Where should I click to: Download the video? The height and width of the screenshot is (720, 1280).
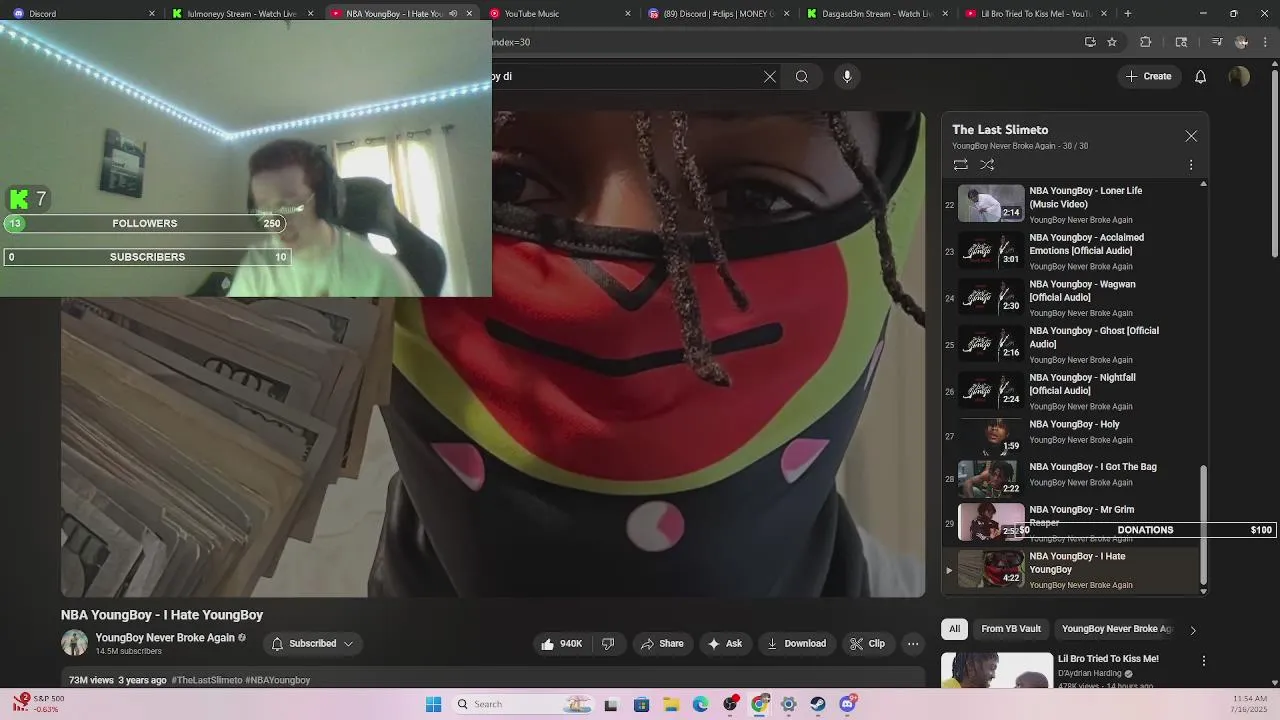(796, 644)
